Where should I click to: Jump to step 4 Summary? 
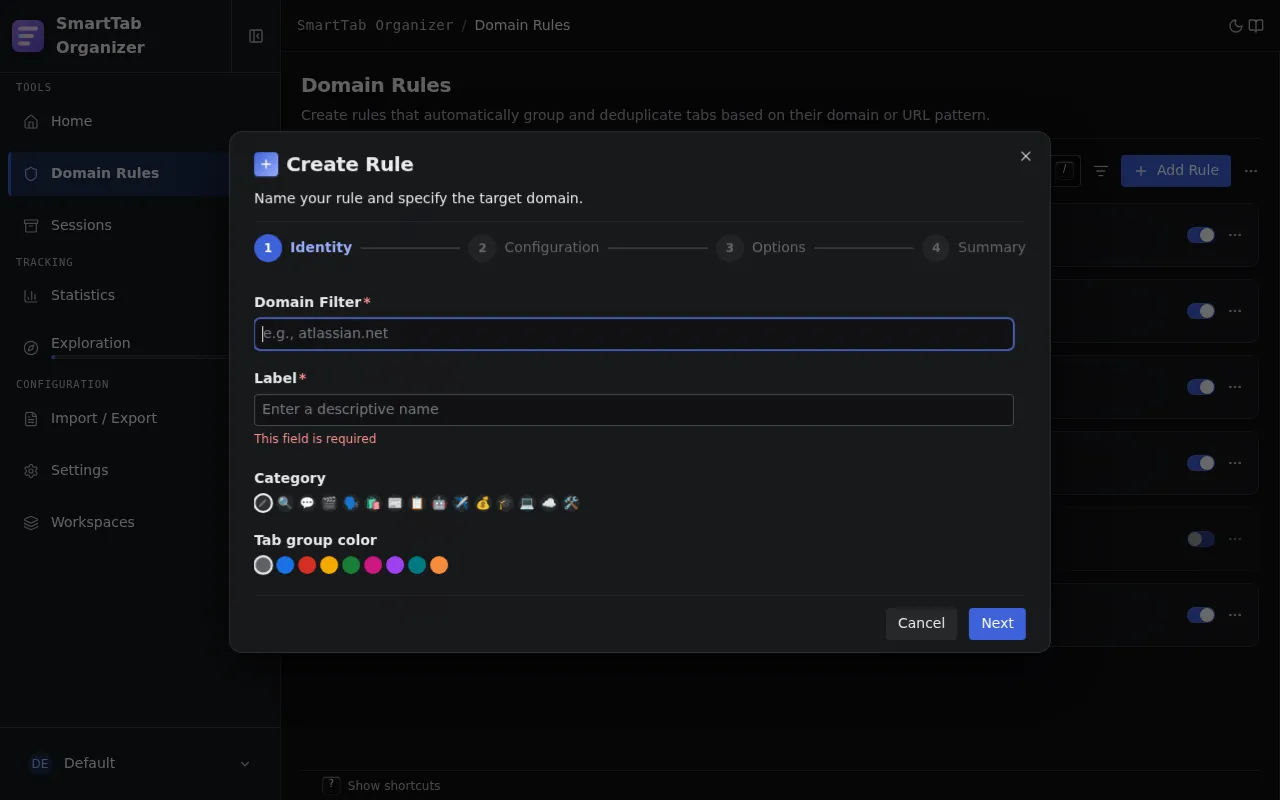point(974,248)
